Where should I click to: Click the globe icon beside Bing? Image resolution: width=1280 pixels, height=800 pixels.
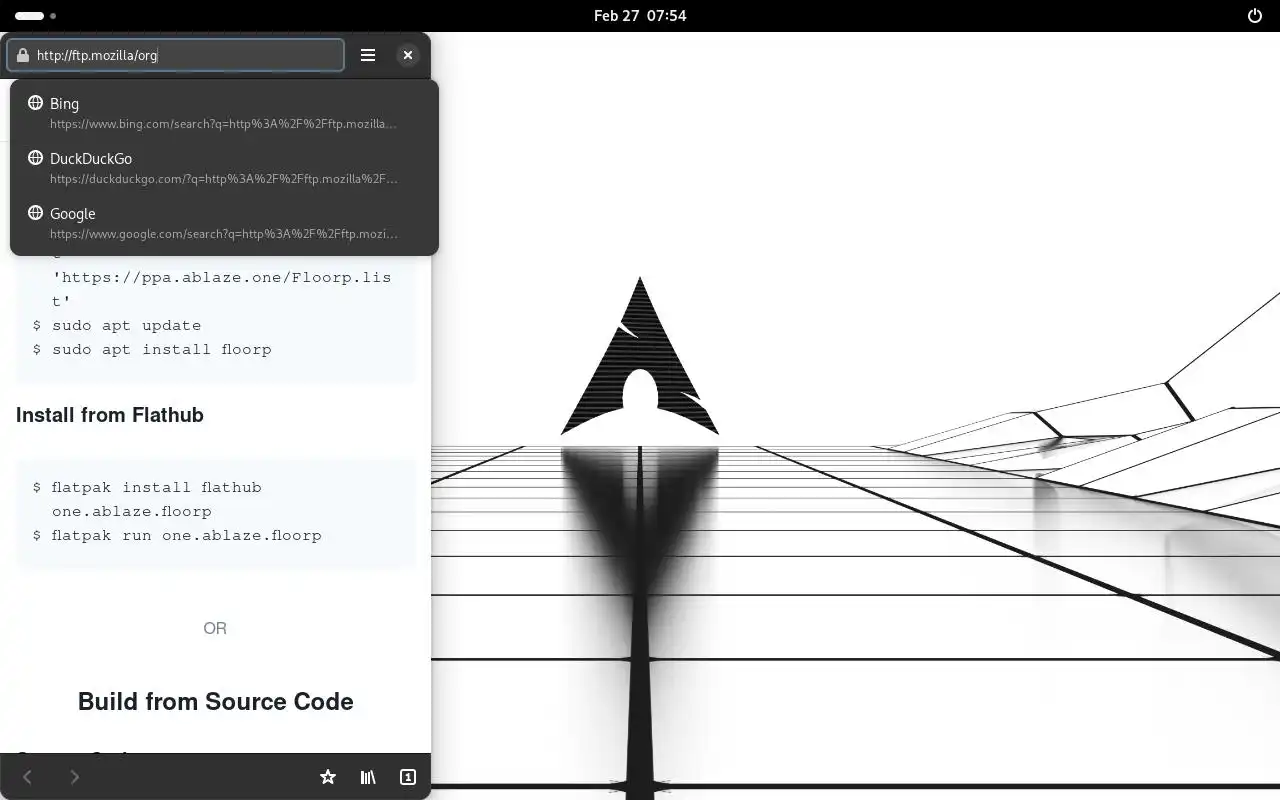pyautogui.click(x=35, y=103)
